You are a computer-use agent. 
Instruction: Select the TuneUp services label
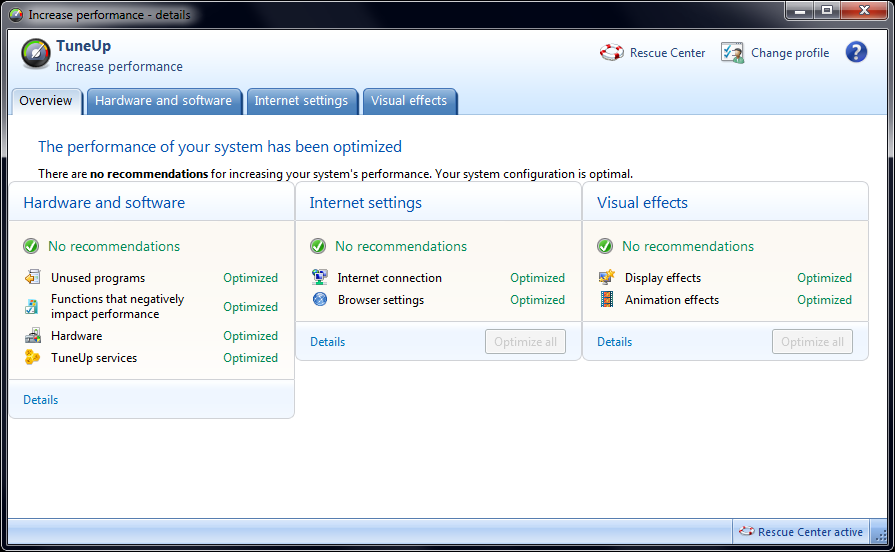pos(94,358)
